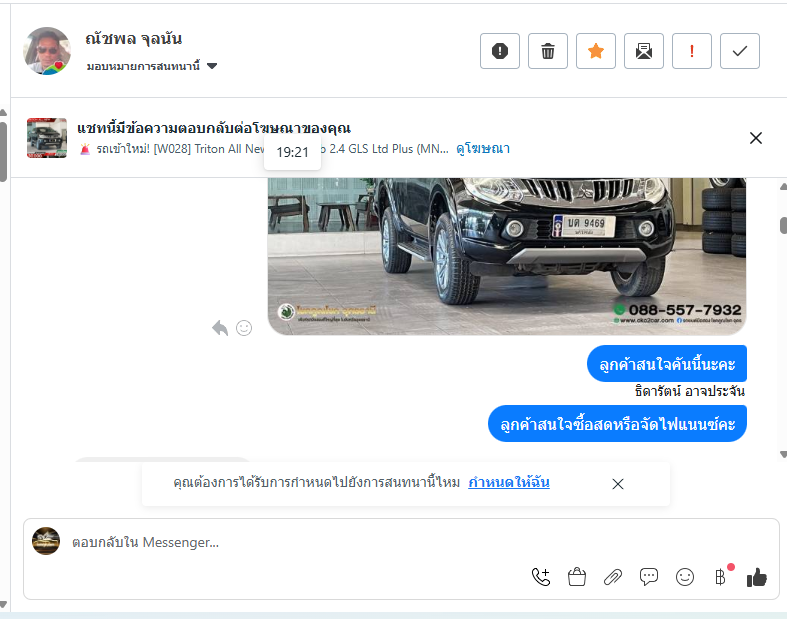787x619 pixels.
Task: Reply to the car photo message
Action: (x=220, y=328)
